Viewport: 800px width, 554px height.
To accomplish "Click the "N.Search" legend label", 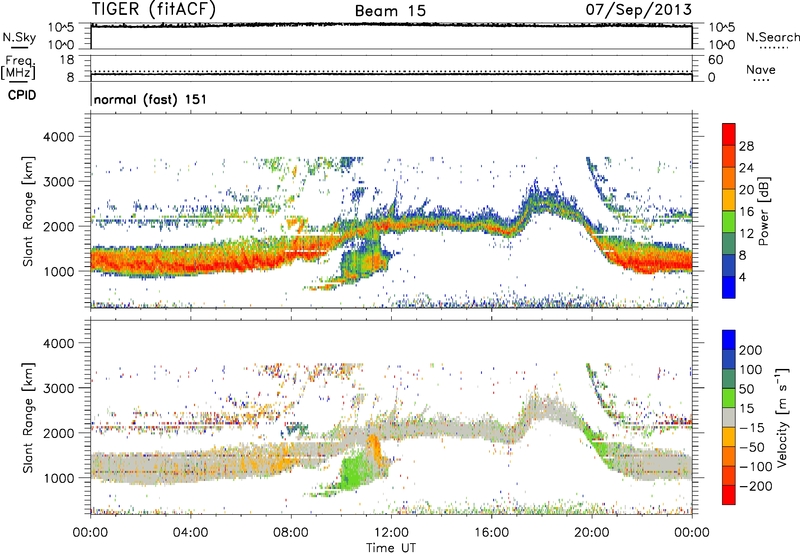I will pyautogui.click(x=772, y=37).
